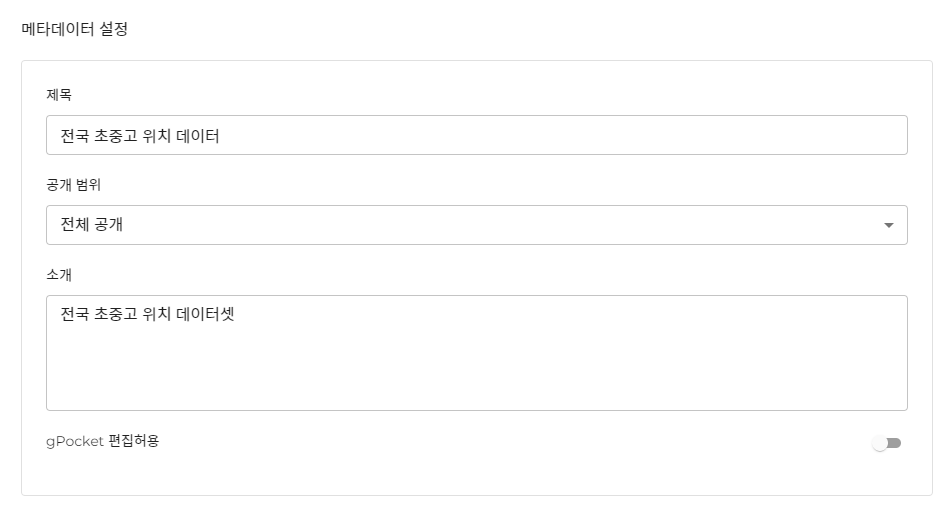Screen dimensions: 946x508
Task: Click the word gPocket in the toggle row
Action: click(75, 441)
